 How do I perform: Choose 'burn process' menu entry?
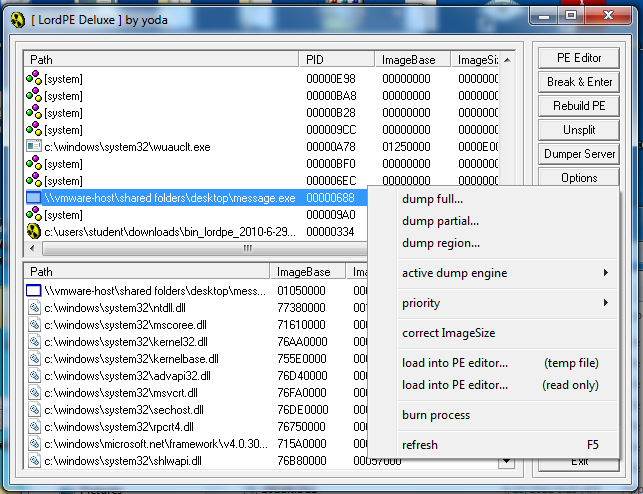tap(494, 415)
